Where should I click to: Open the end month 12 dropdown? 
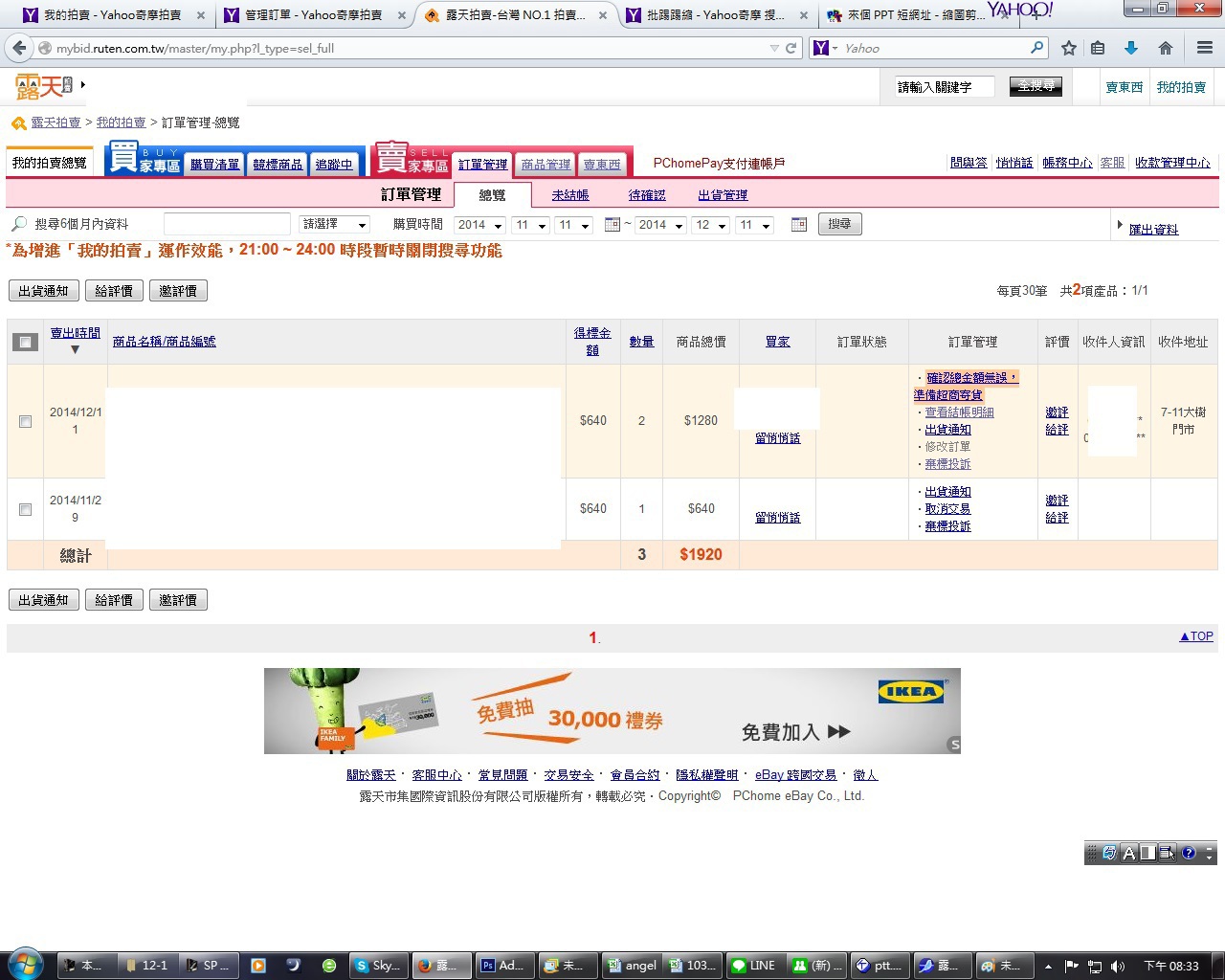711,225
